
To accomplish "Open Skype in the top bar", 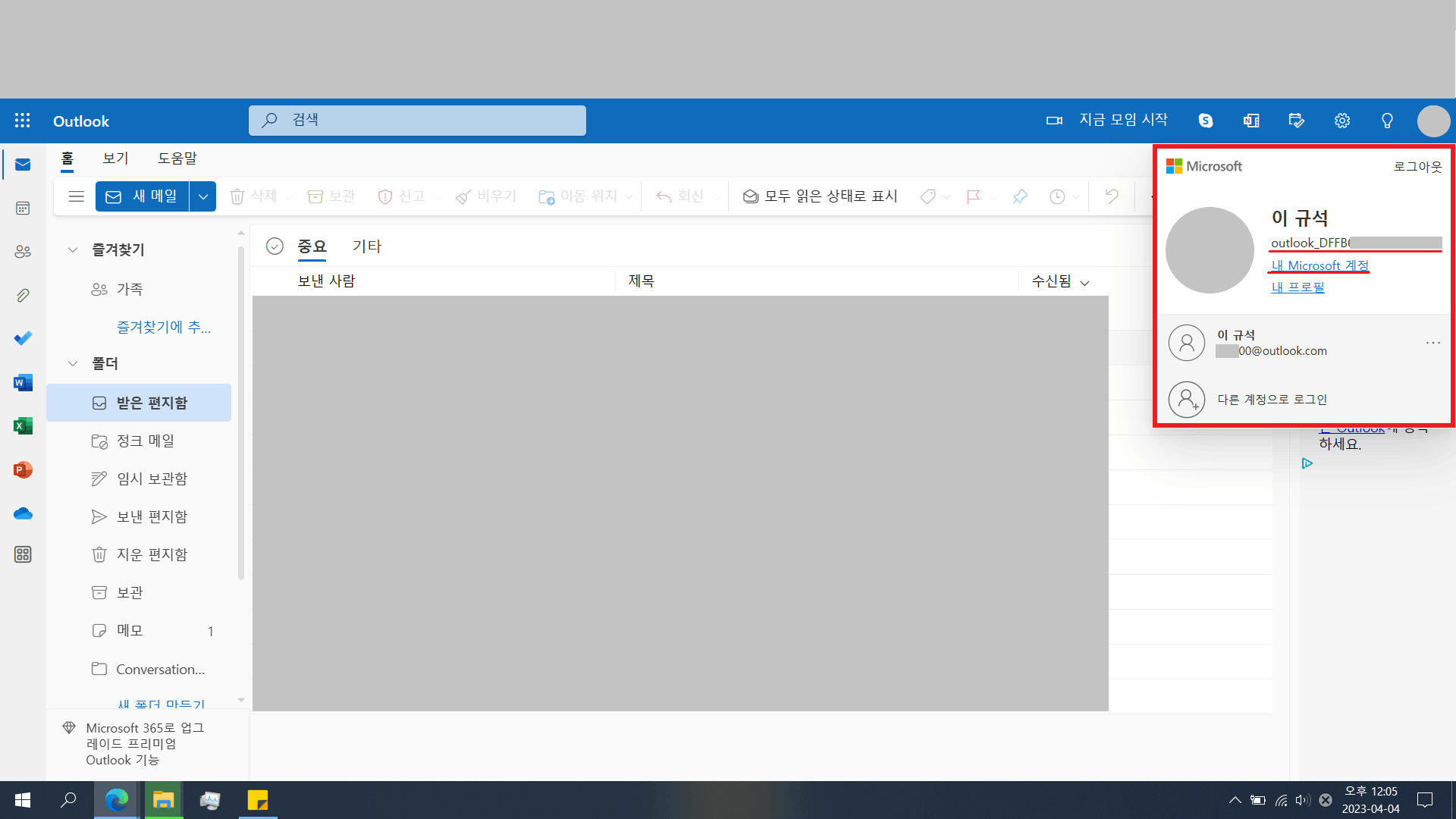I will pyautogui.click(x=1205, y=121).
